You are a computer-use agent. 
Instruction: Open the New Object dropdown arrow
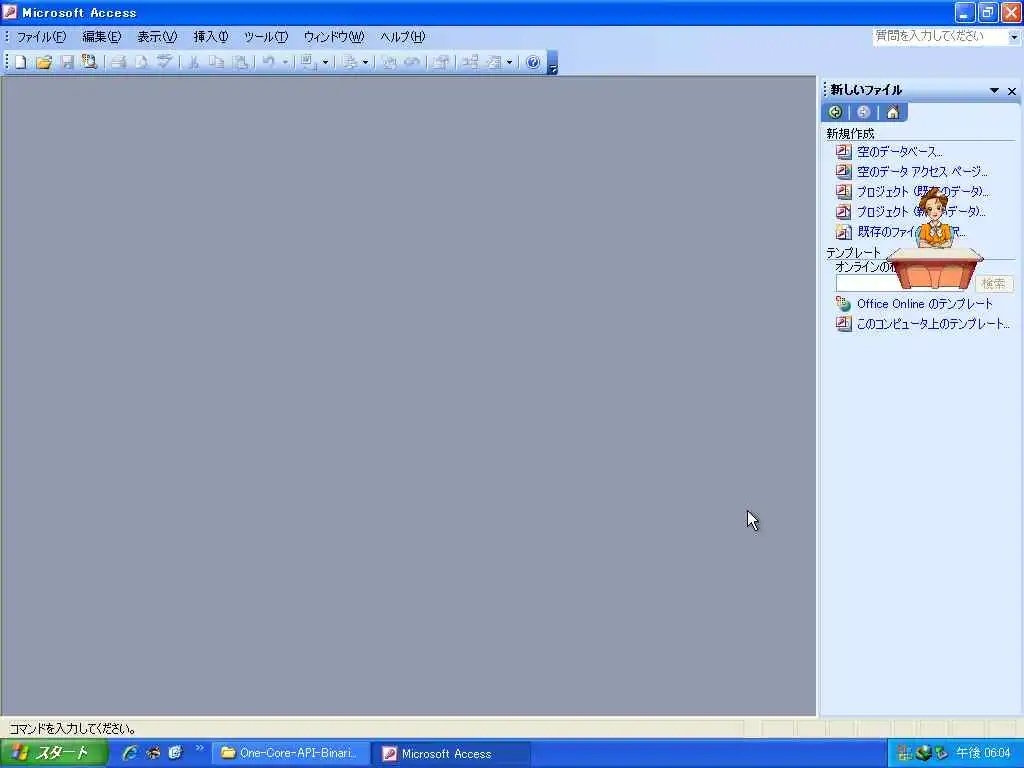(509, 63)
